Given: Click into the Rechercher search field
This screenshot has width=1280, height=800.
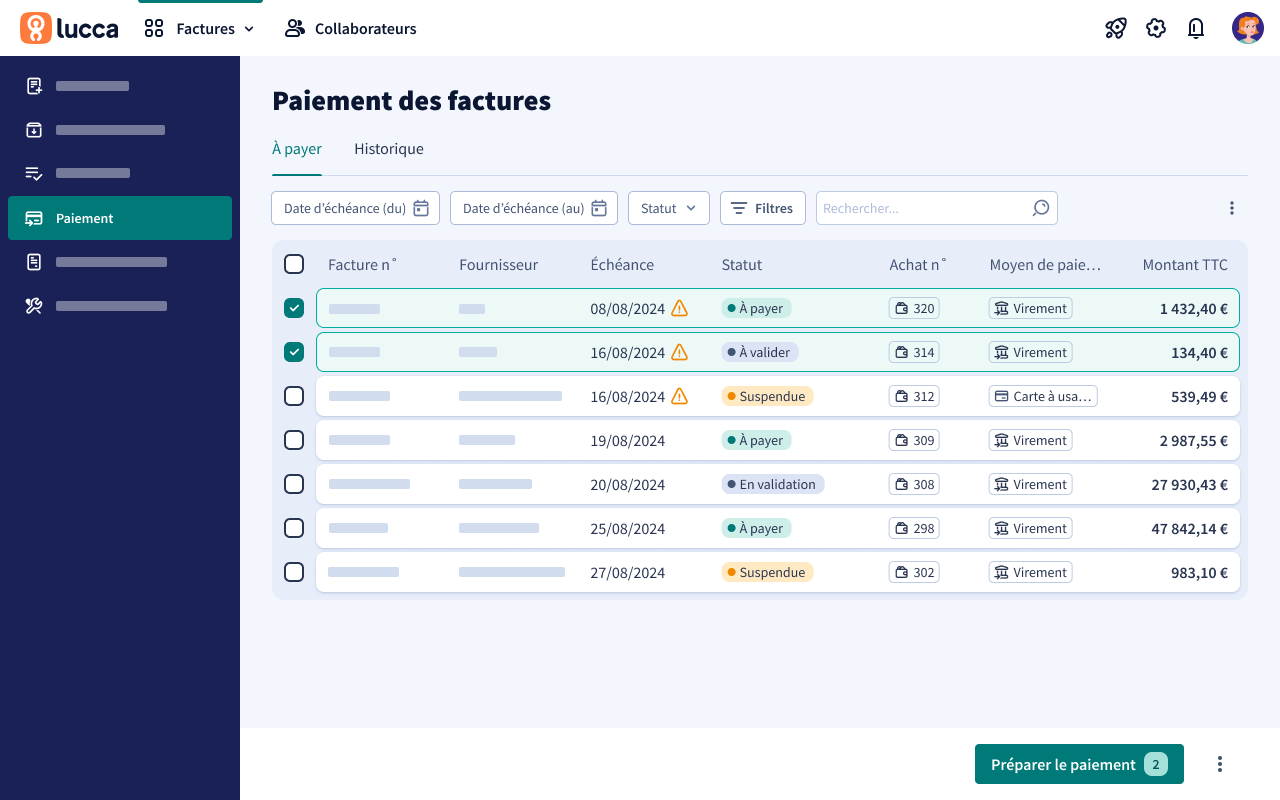Looking at the screenshot, I should point(920,208).
